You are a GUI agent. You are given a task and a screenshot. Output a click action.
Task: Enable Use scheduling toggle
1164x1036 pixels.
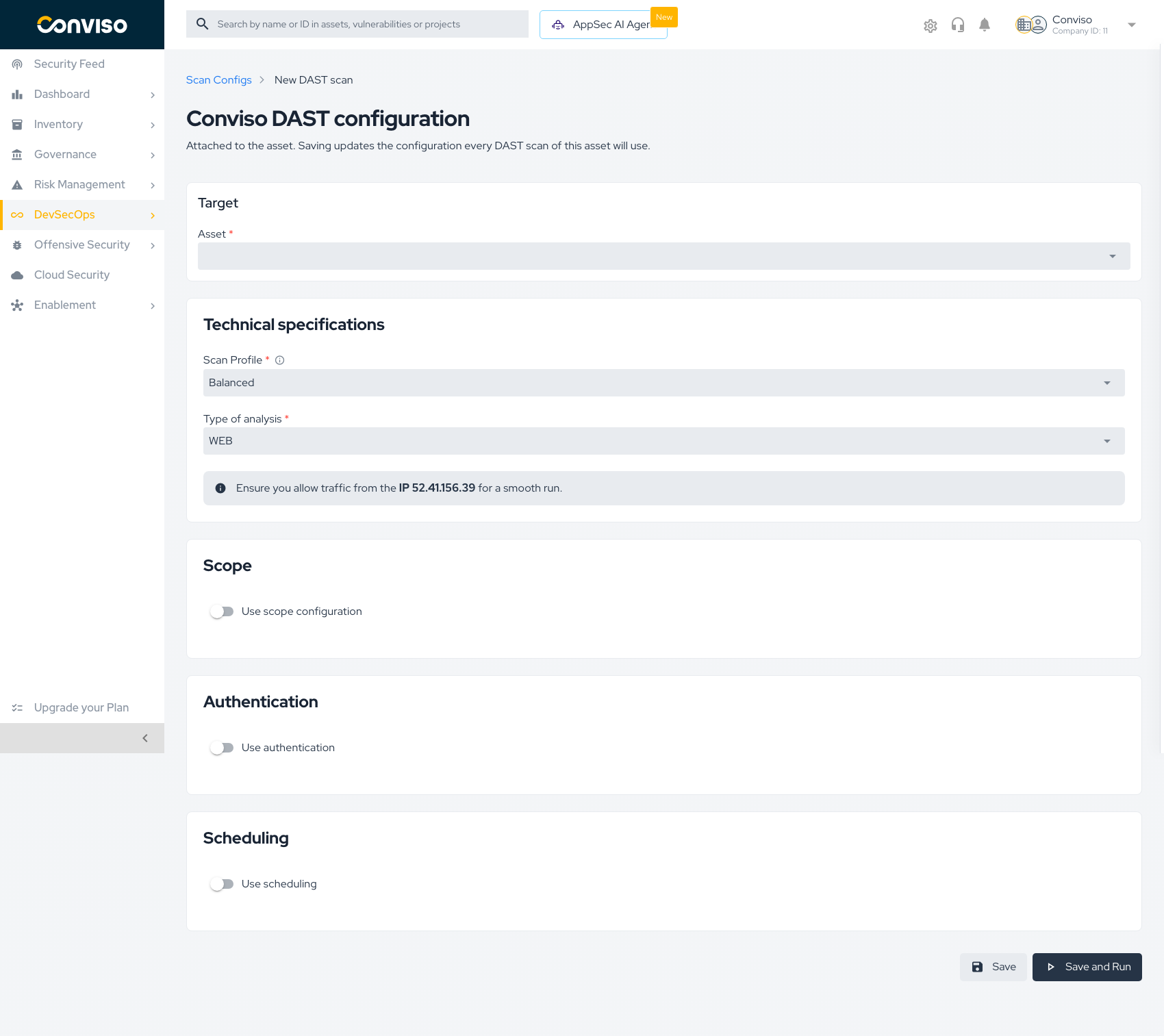(x=222, y=884)
